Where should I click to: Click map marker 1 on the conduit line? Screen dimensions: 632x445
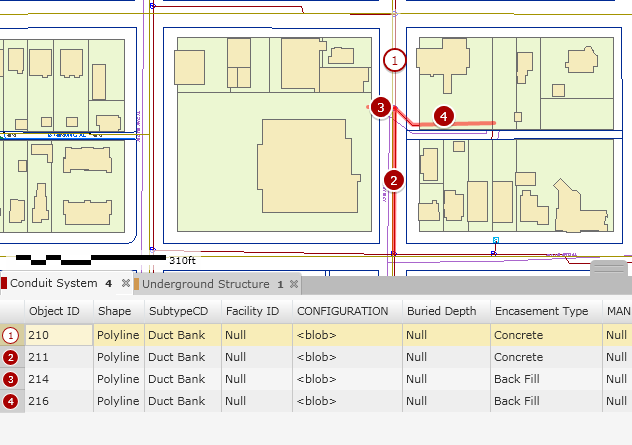coord(395,61)
